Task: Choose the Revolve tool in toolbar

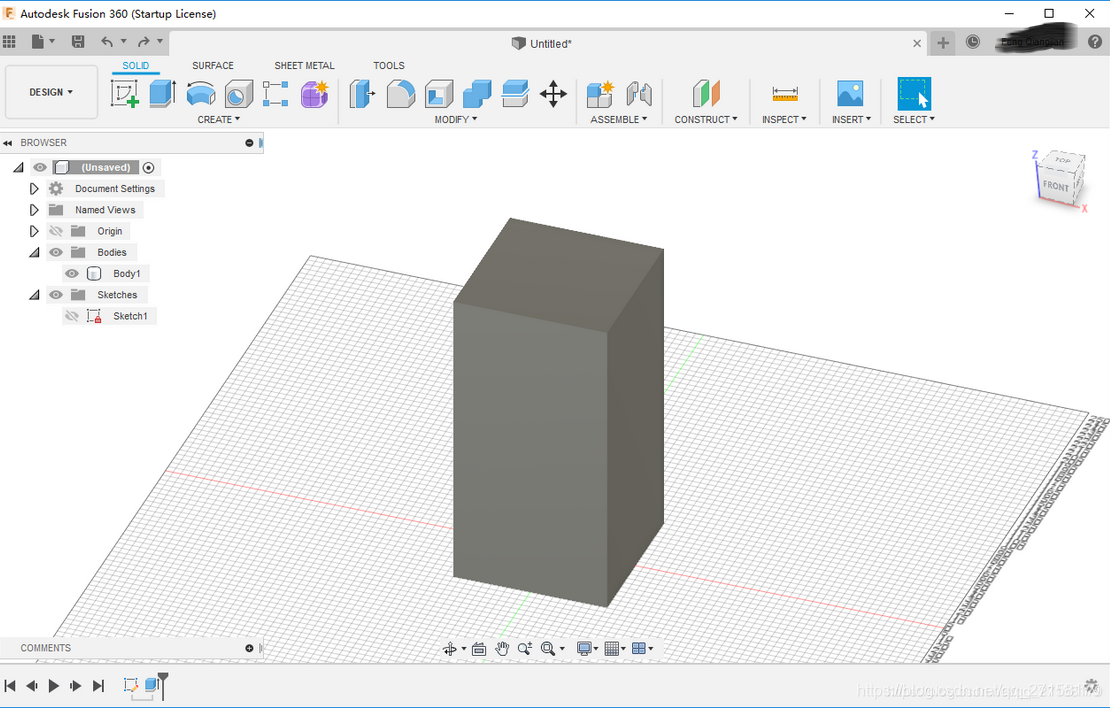Action: click(x=201, y=94)
